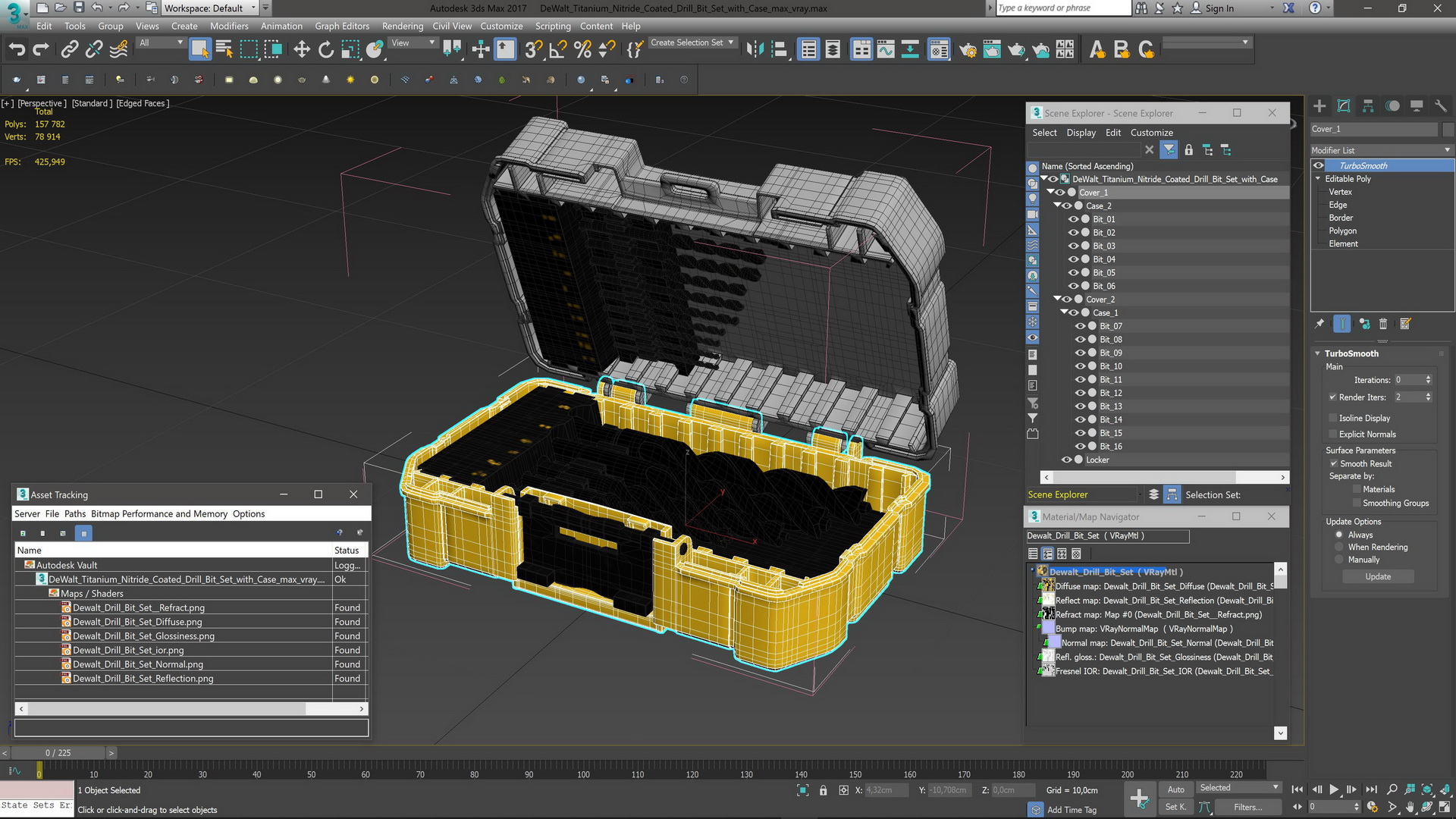Toggle Selection Lock padlock in status bar
Image resolution: width=1456 pixels, height=819 pixels.
coord(824,790)
